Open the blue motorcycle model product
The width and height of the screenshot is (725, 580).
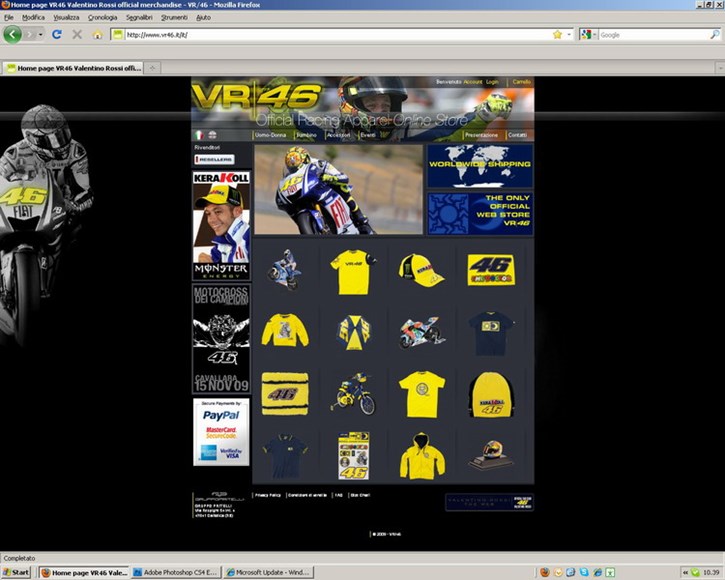pos(284,271)
